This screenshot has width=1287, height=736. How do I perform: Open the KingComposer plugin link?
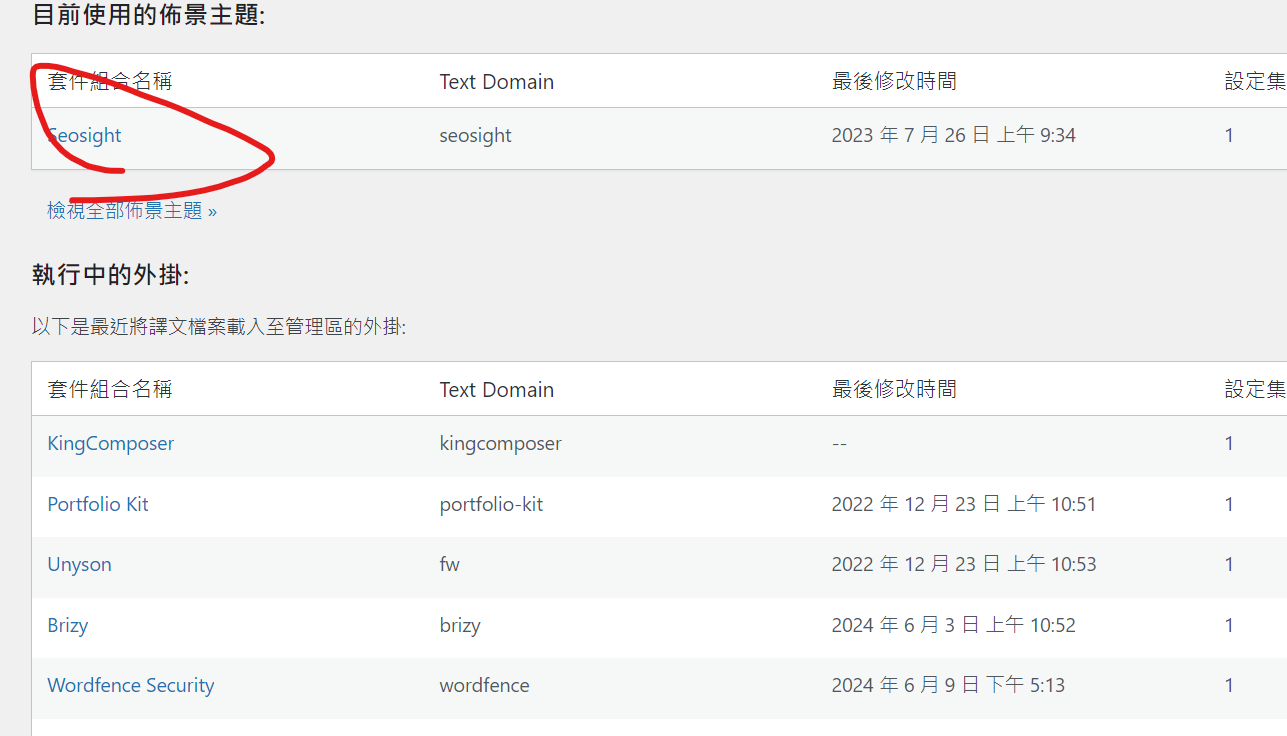pos(110,443)
